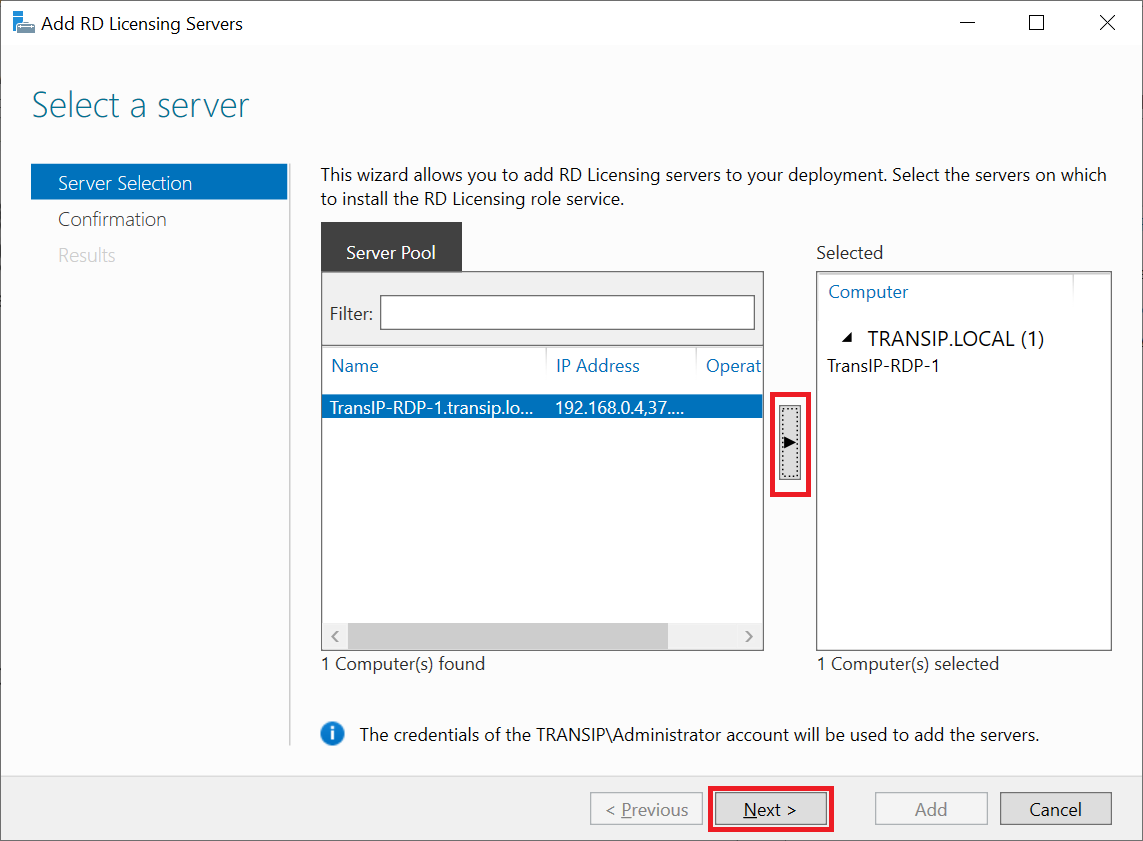Go to the Server Selection step
The height and width of the screenshot is (841, 1143).
pyautogui.click(x=125, y=183)
